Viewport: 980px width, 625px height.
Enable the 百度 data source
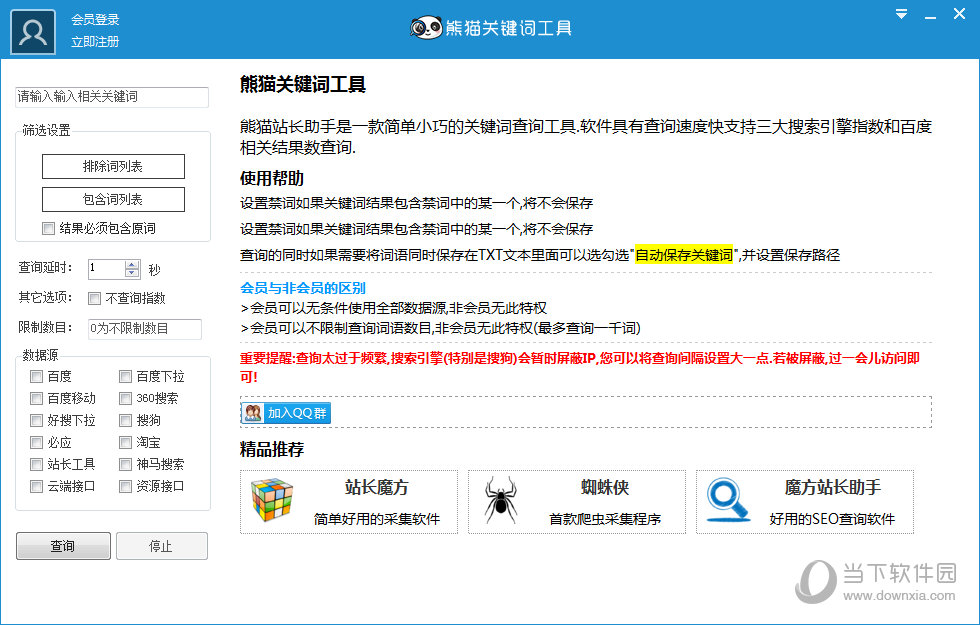(x=36, y=376)
